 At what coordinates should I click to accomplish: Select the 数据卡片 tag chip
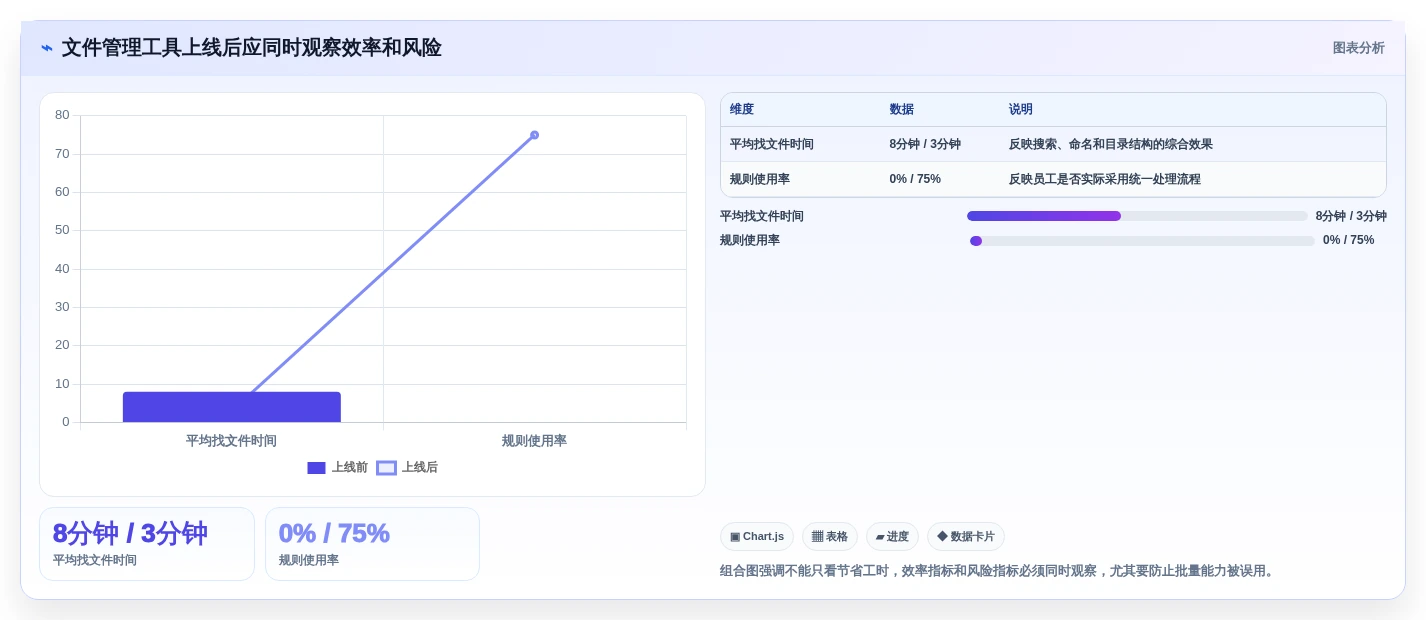966,537
